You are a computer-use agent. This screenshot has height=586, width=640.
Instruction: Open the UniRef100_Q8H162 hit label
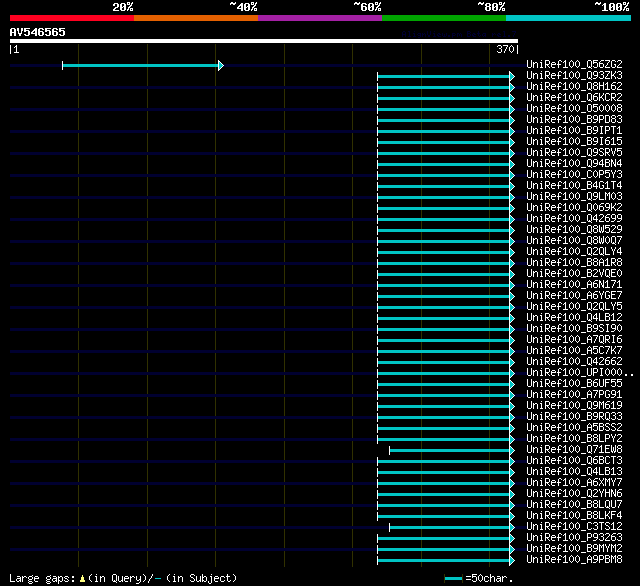pos(574,87)
